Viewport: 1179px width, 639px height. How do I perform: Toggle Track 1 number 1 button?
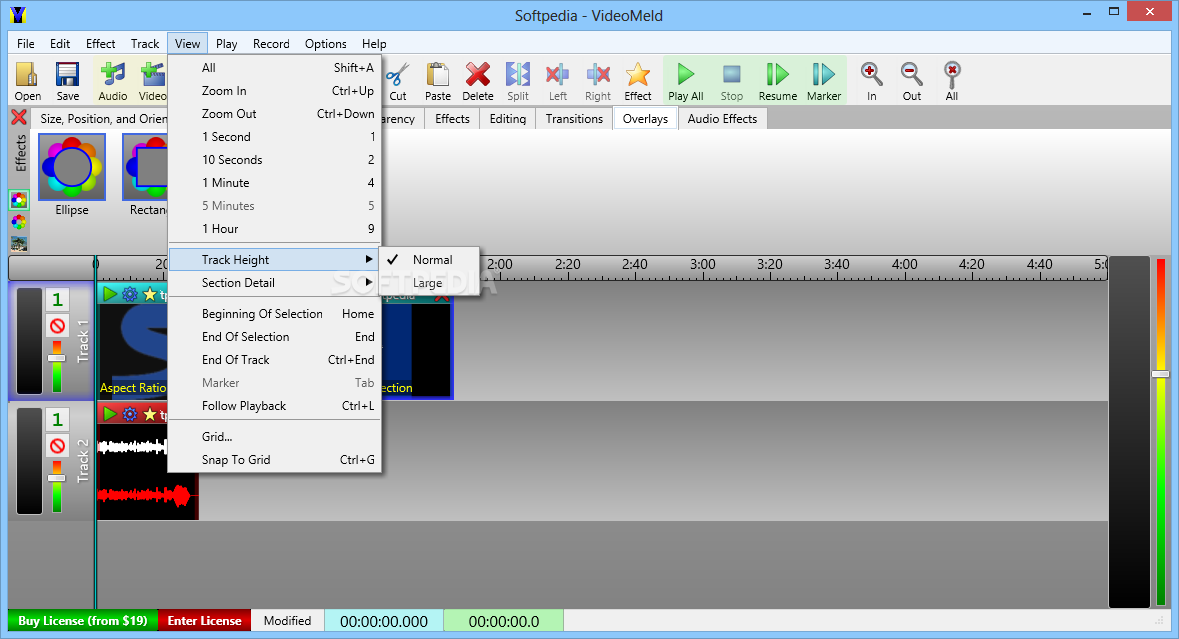(x=57, y=300)
